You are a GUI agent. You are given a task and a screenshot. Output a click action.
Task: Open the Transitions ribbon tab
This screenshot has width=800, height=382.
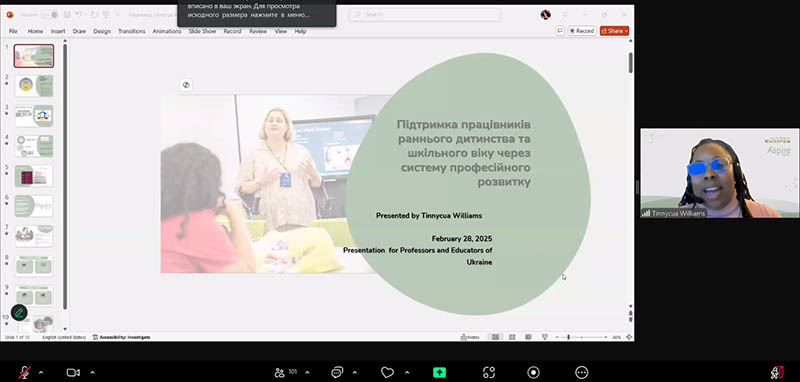point(132,31)
